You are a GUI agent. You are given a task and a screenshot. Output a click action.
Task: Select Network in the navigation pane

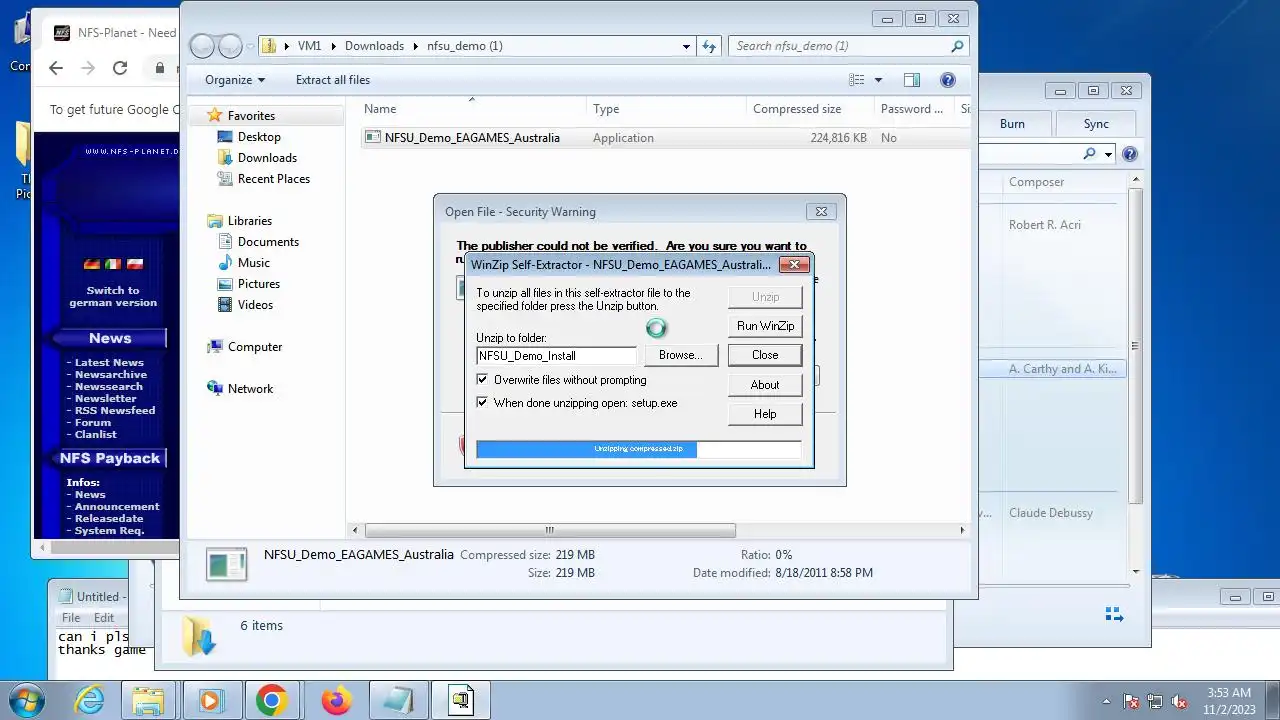click(250, 389)
